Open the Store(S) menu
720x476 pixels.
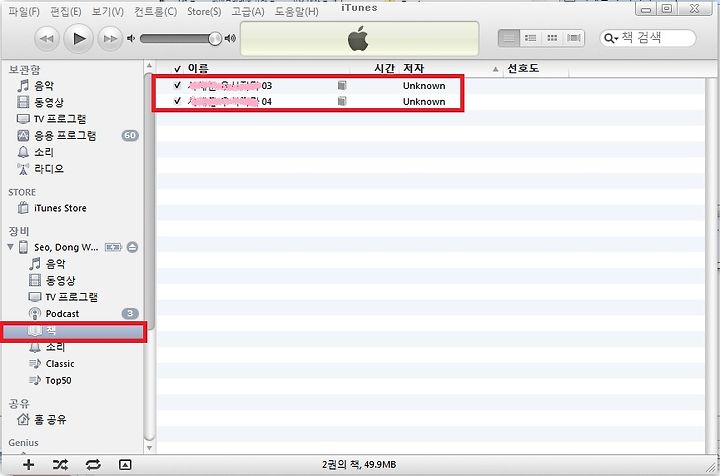coord(204,11)
